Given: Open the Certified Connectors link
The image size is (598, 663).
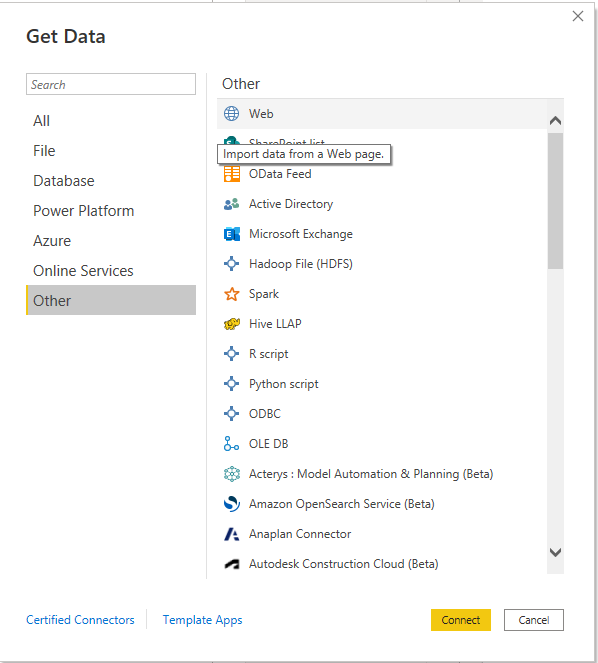Looking at the screenshot, I should click(x=80, y=620).
